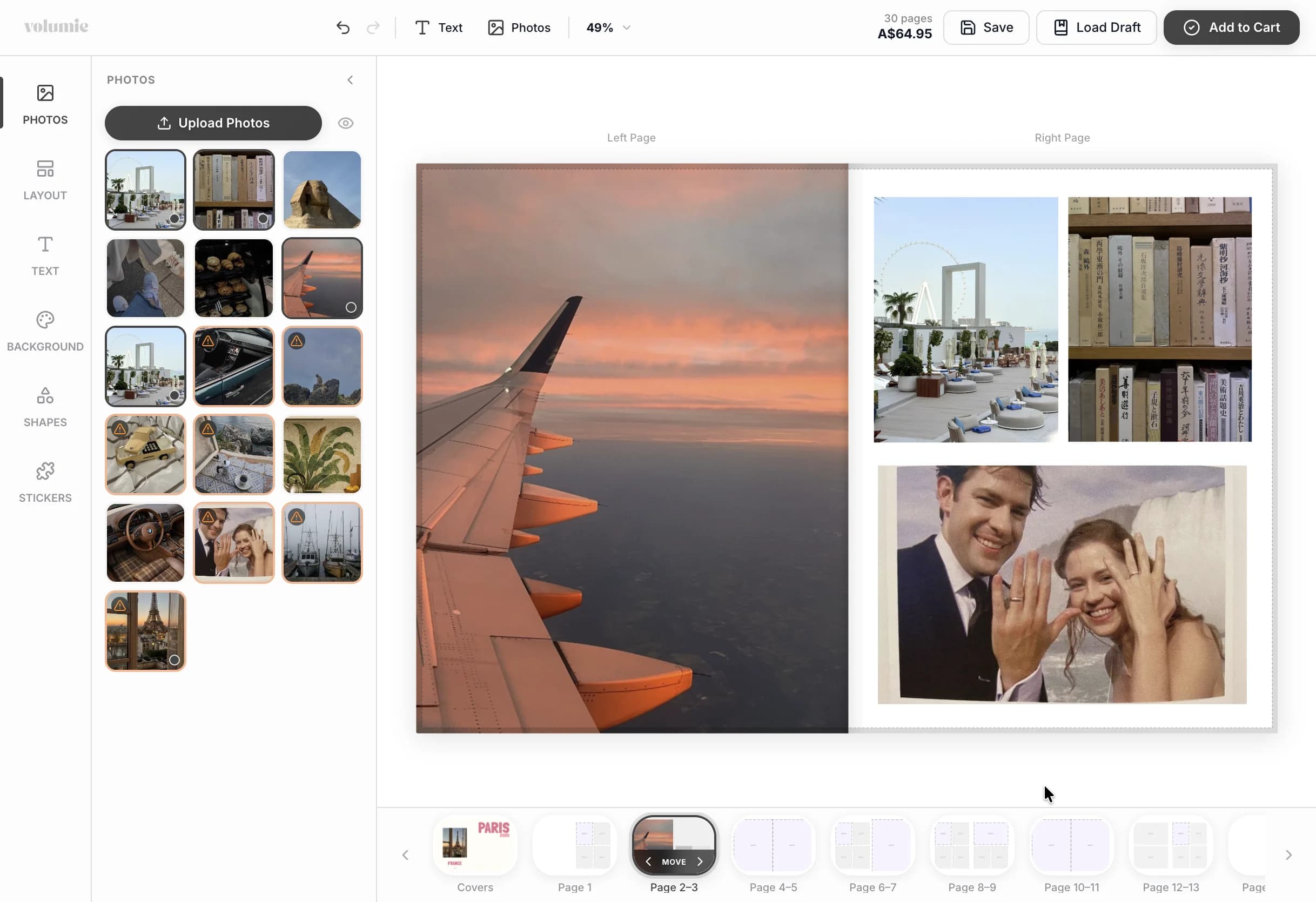
Task: Select the Eiffel Tower photo thumbnail
Action: (x=145, y=631)
